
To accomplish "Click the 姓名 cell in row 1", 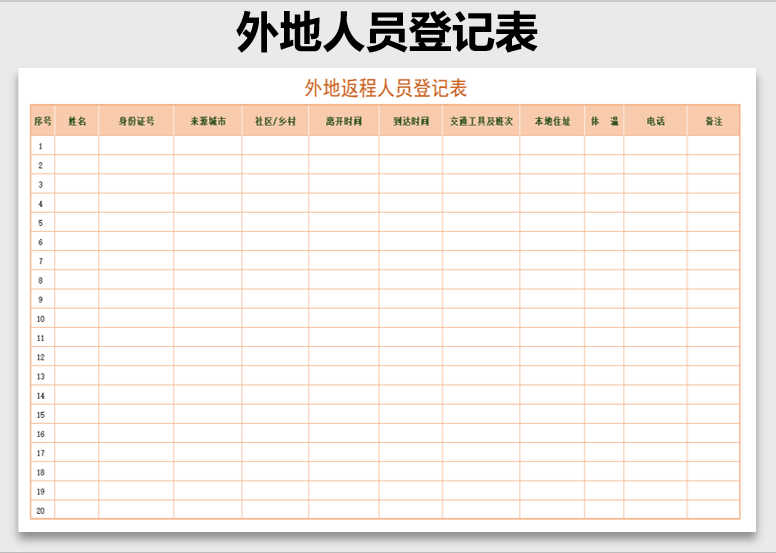I will coord(77,146).
